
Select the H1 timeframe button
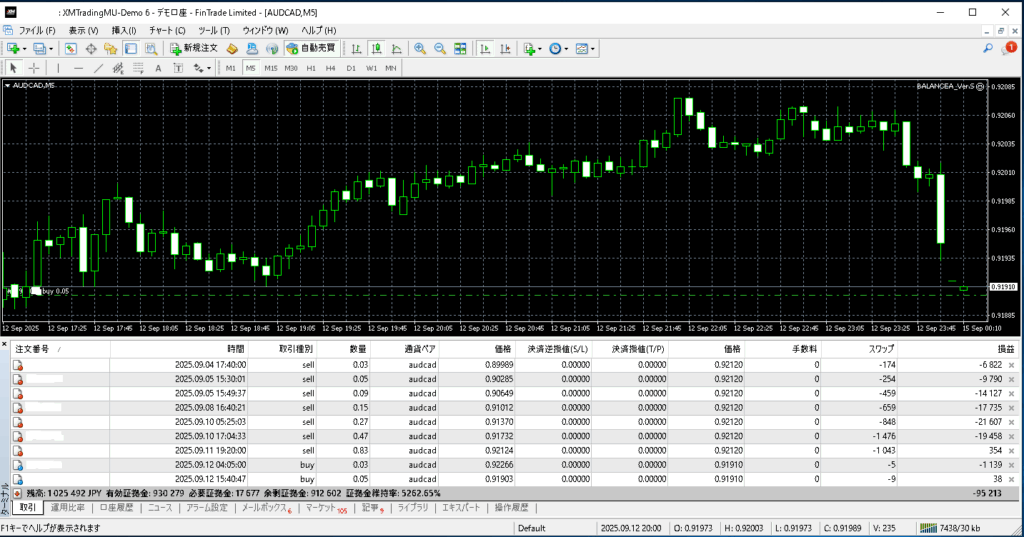pos(311,68)
